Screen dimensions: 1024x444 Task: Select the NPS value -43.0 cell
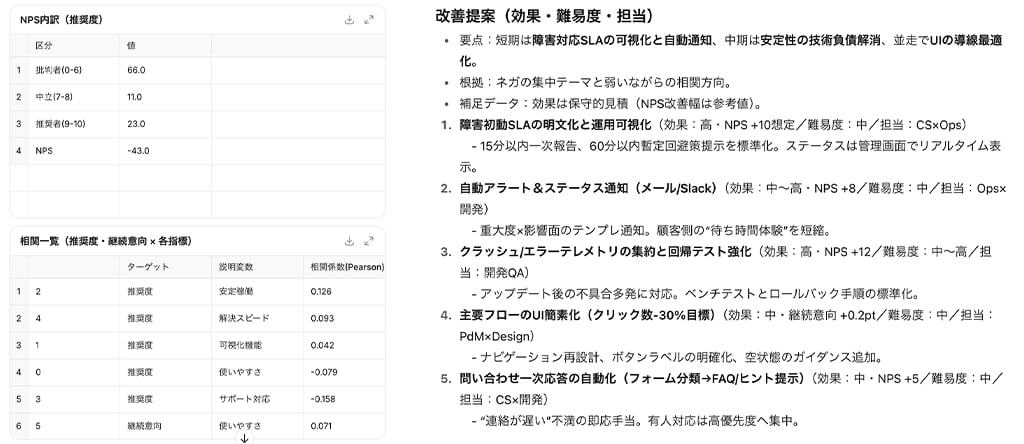click(x=137, y=150)
